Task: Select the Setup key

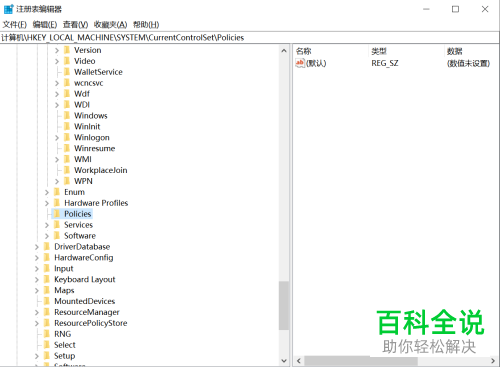Action: [65, 356]
